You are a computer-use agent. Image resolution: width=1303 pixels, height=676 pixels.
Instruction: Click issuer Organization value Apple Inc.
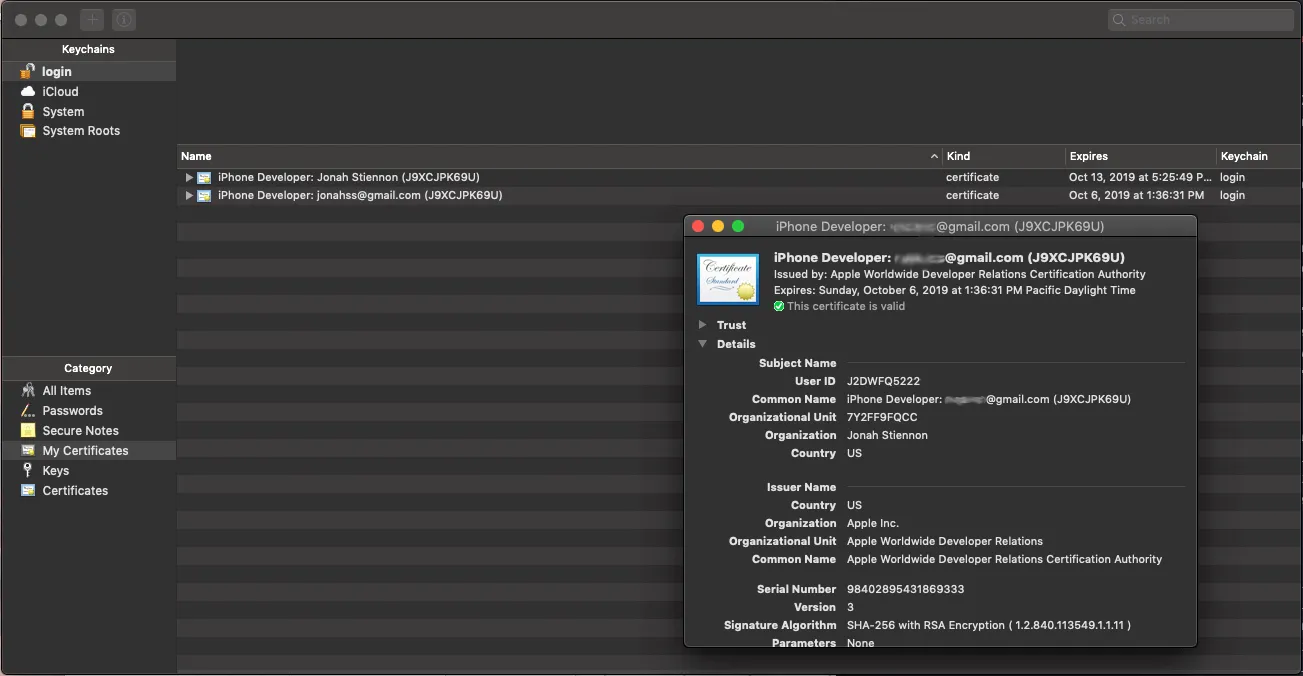(x=873, y=523)
